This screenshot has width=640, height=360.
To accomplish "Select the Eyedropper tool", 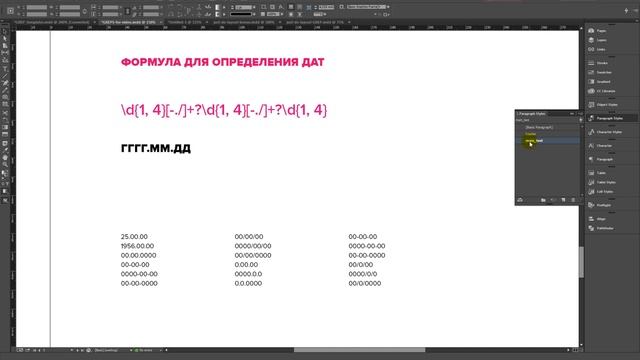I will pyautogui.click(x=5, y=150).
